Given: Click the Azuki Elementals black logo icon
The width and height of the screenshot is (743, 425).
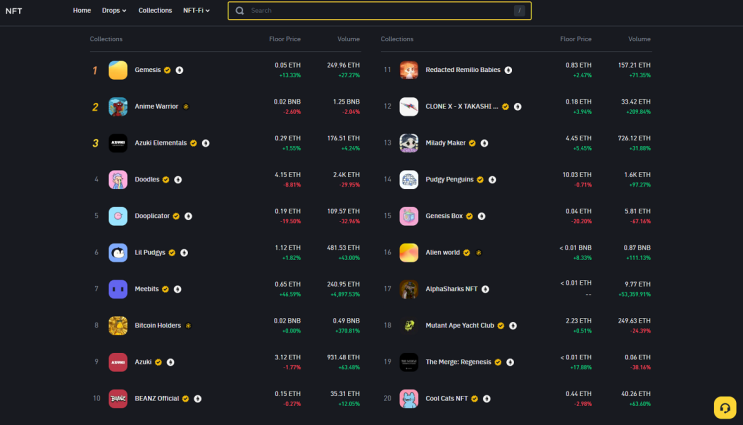Looking at the screenshot, I should (x=118, y=143).
